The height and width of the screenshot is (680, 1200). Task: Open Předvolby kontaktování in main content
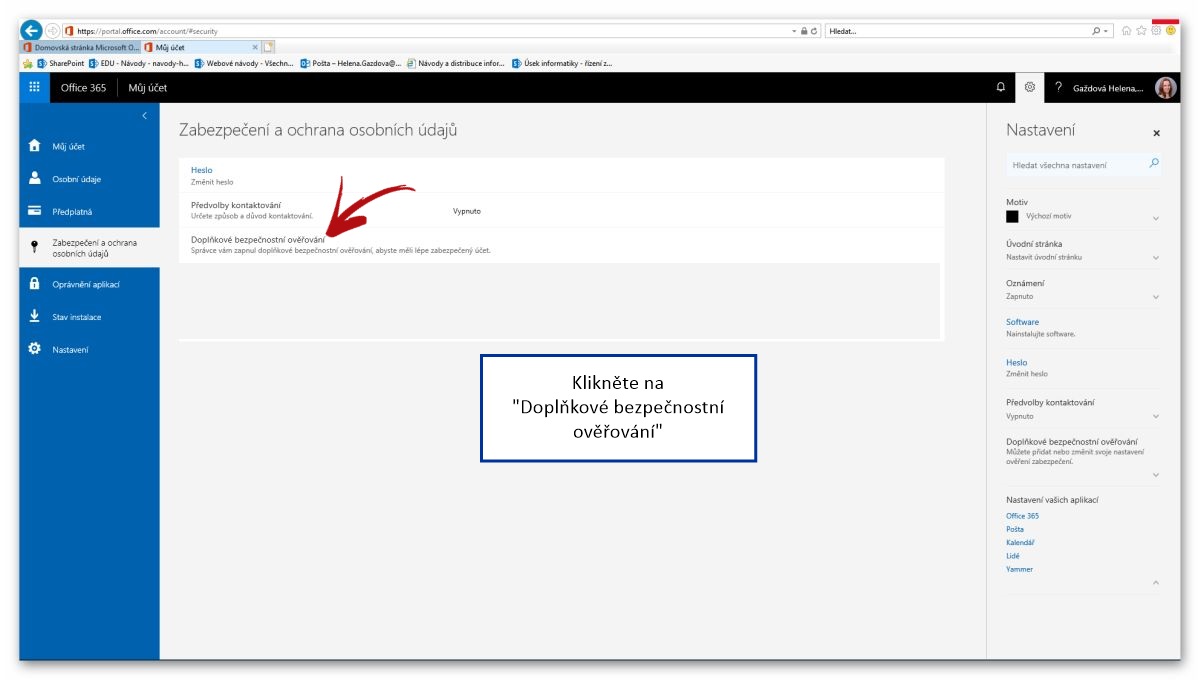click(x=236, y=205)
